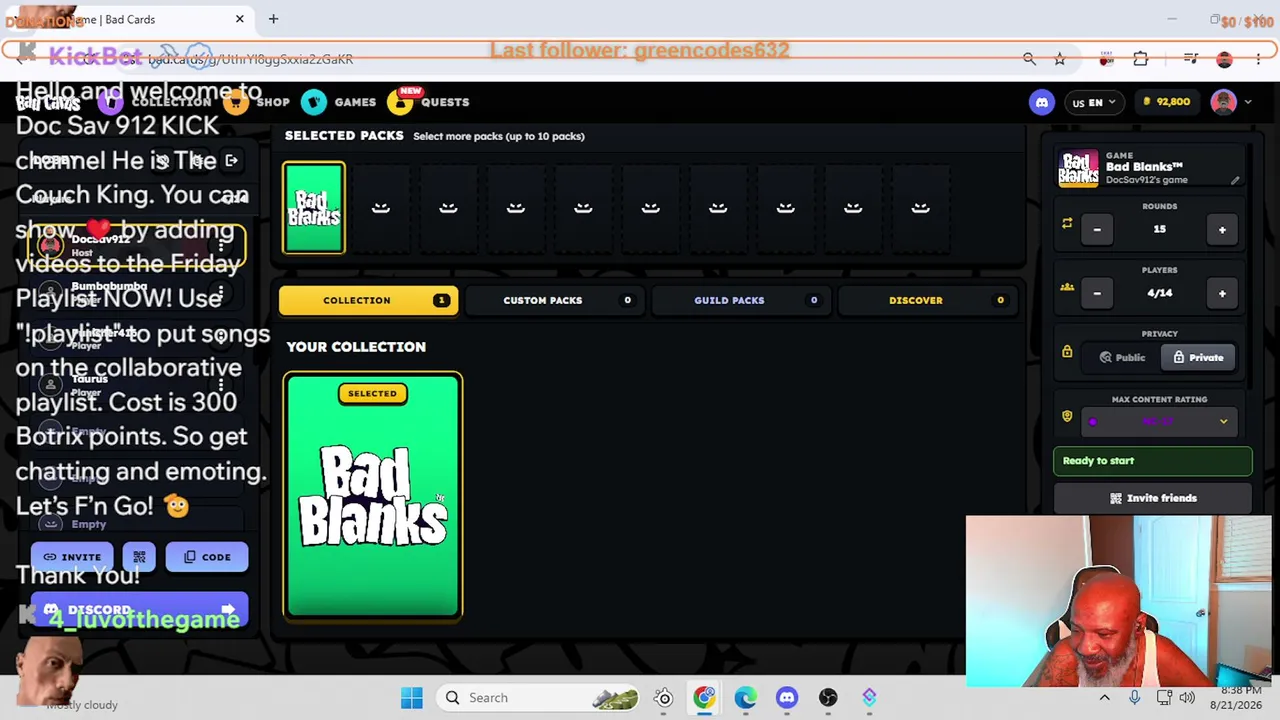1280x720 pixels.
Task: Click the Discord button in the lobby sidebar
Action: (139, 610)
